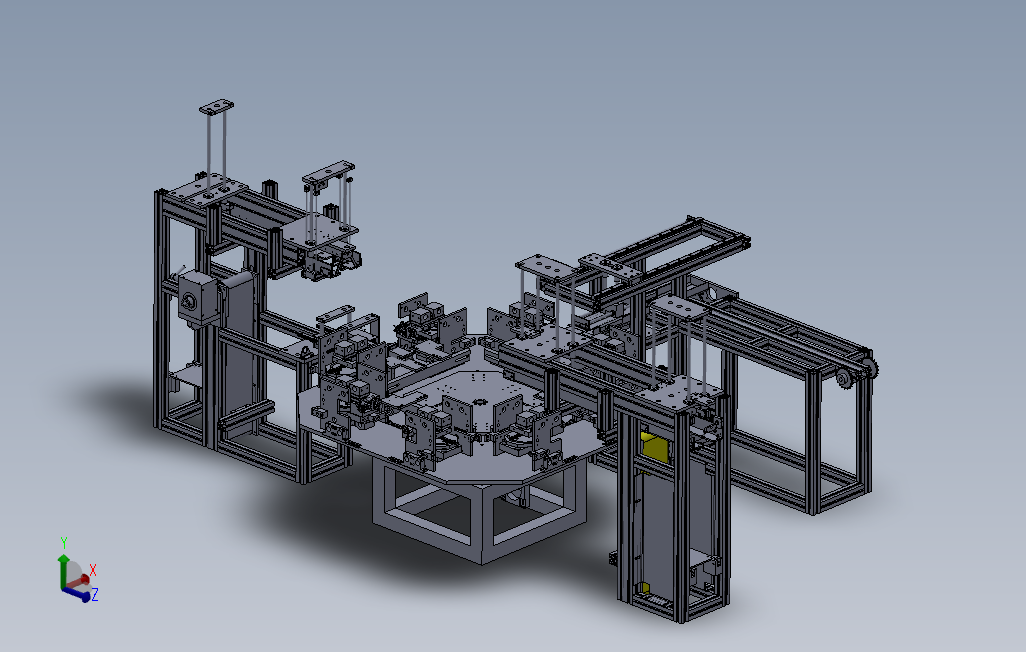This screenshot has width=1026, height=652.
Task: Click the green Y axis arrow of triad
Action: tap(63, 570)
